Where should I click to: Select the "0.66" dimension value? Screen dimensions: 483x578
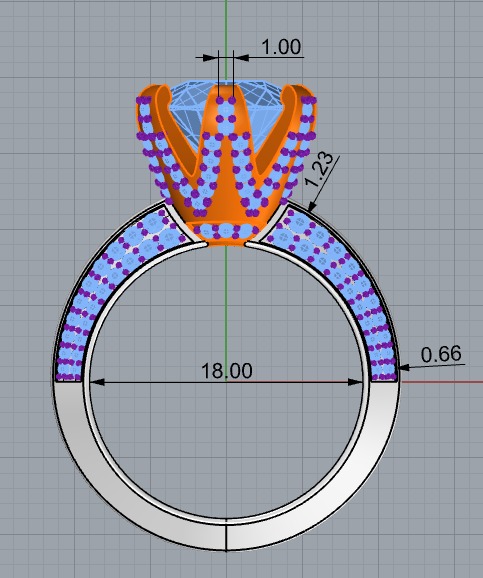(x=441, y=354)
